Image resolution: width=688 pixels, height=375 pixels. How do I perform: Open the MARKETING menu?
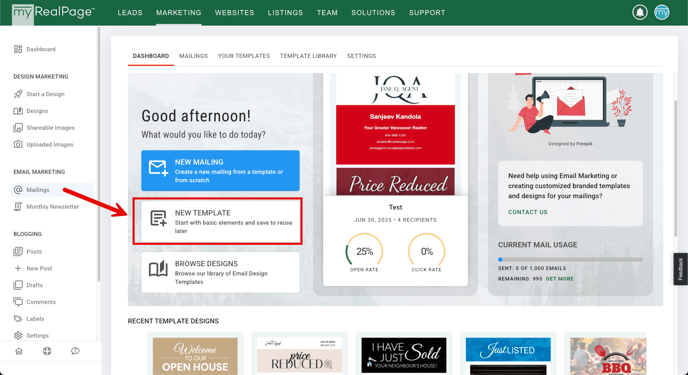[179, 13]
